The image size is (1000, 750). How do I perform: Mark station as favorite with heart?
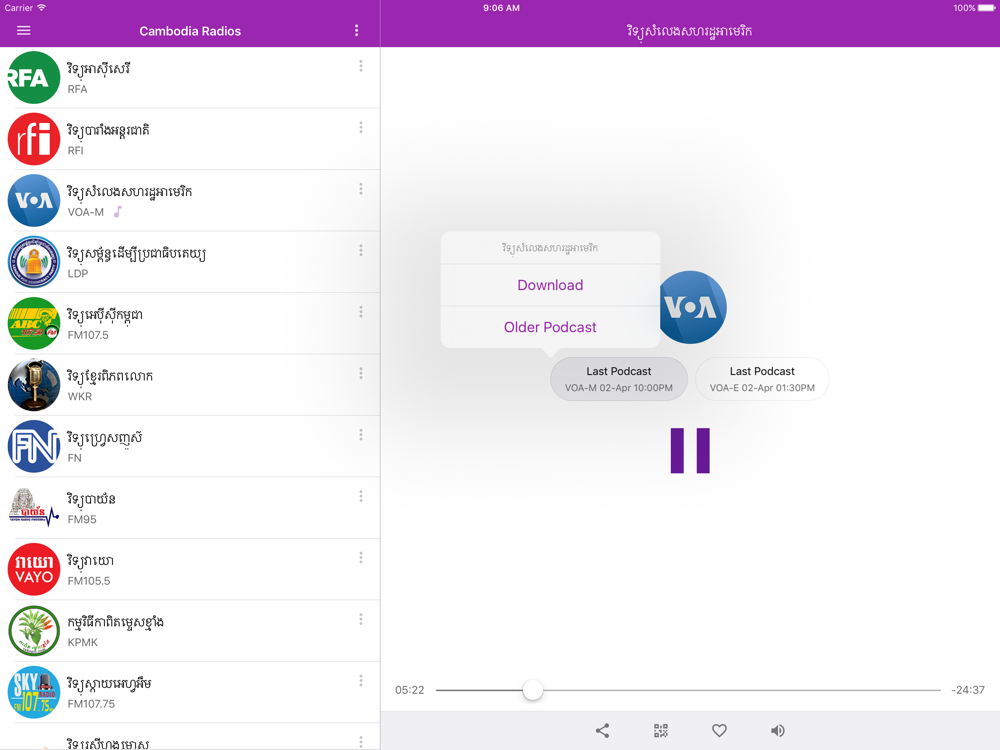(x=719, y=730)
